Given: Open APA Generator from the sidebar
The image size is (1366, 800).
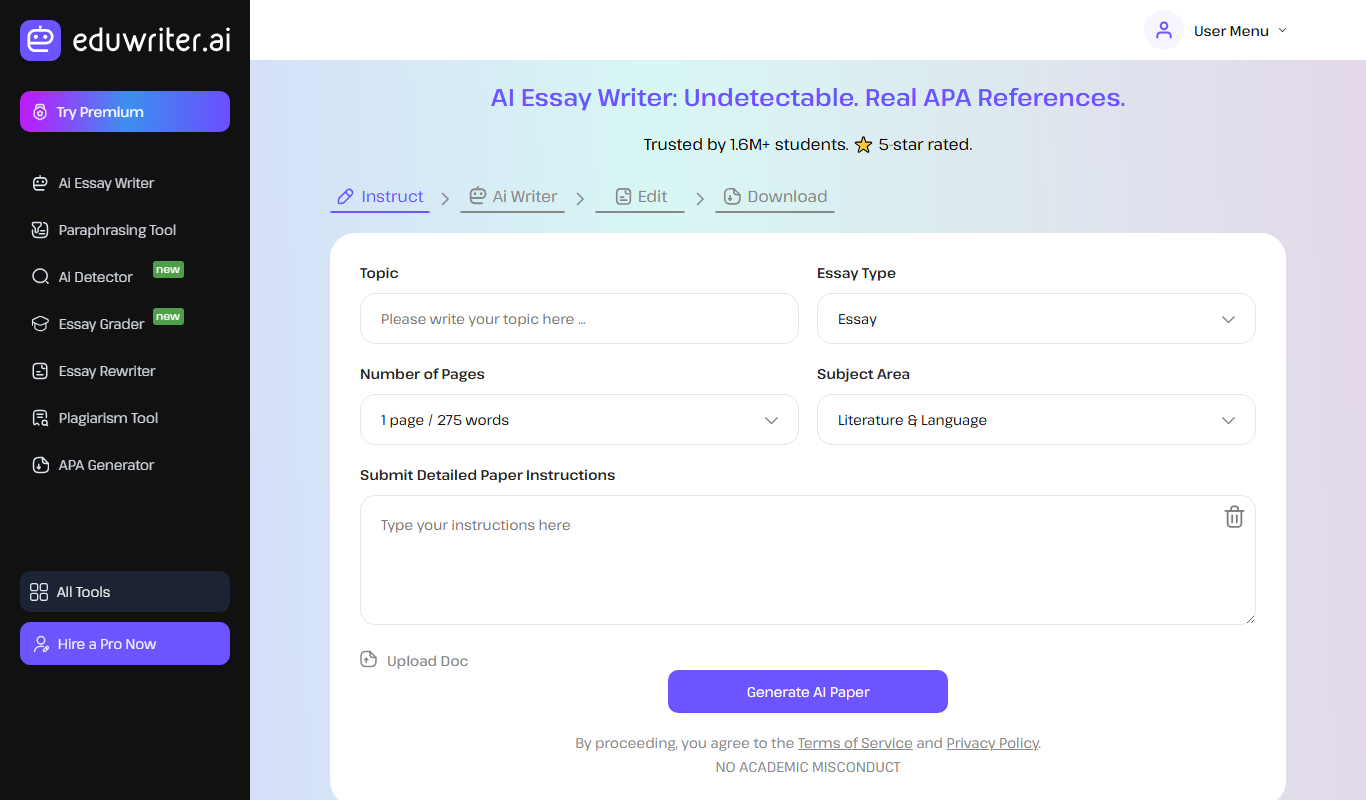Looking at the screenshot, I should (106, 465).
